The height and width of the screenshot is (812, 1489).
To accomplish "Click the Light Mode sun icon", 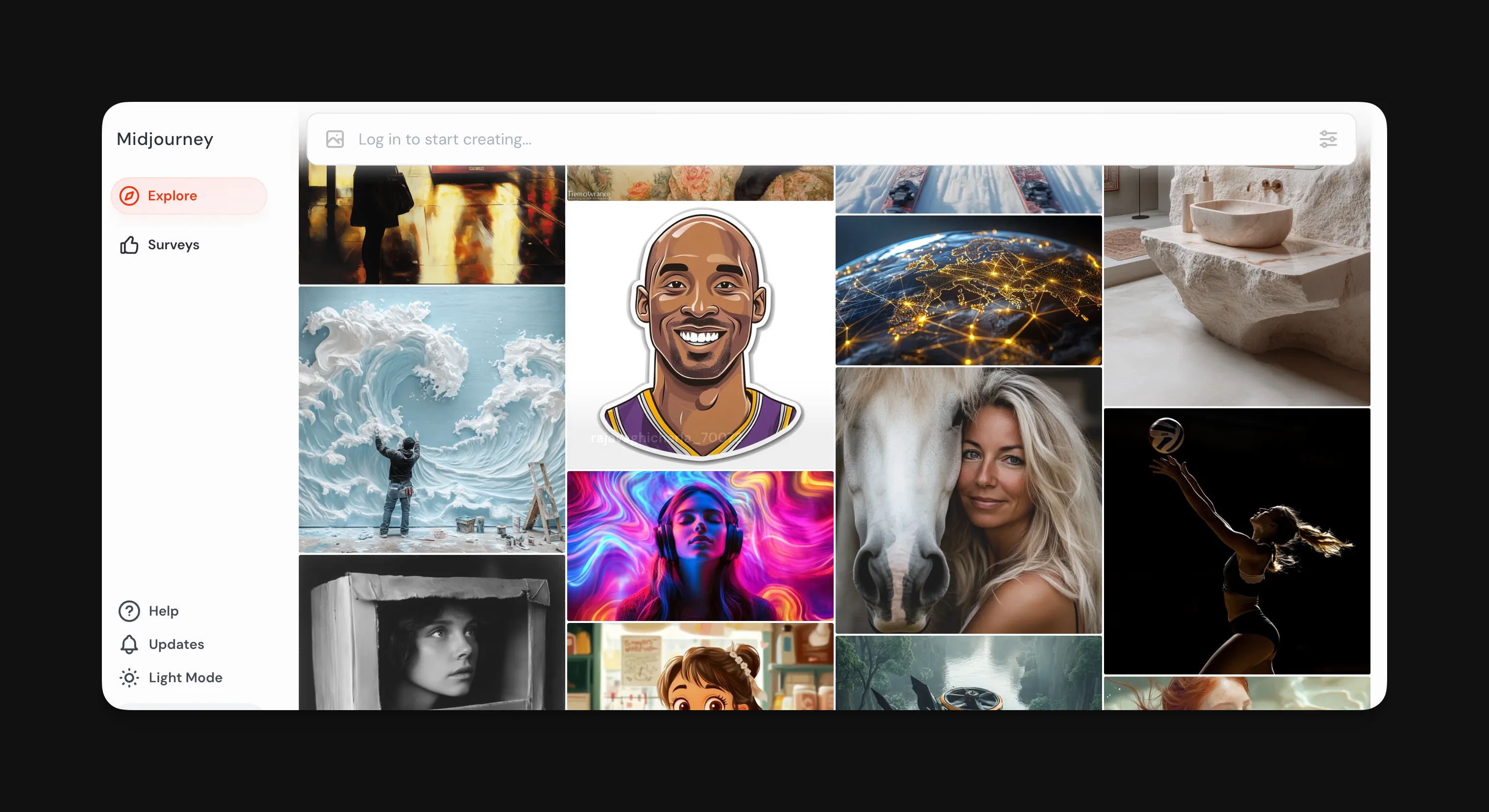I will [129, 677].
